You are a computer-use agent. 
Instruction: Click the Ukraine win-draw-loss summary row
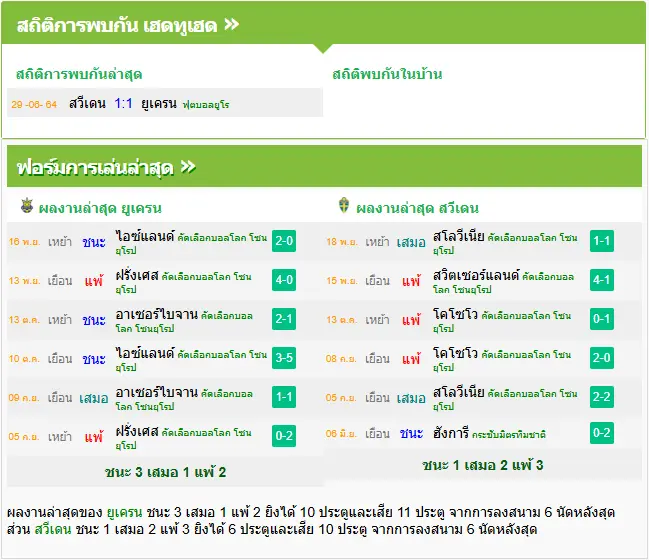point(165,472)
